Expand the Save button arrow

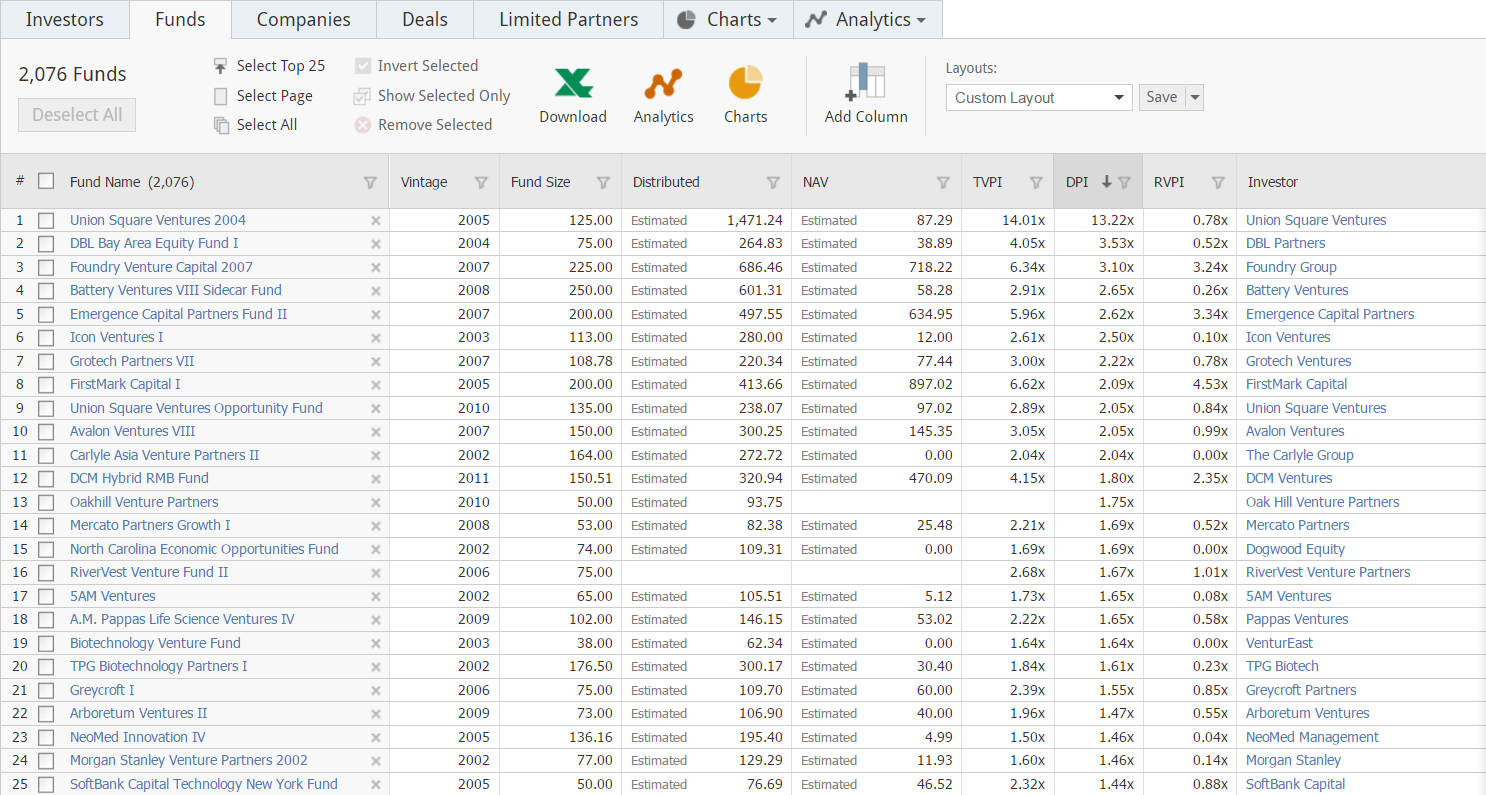(1195, 97)
